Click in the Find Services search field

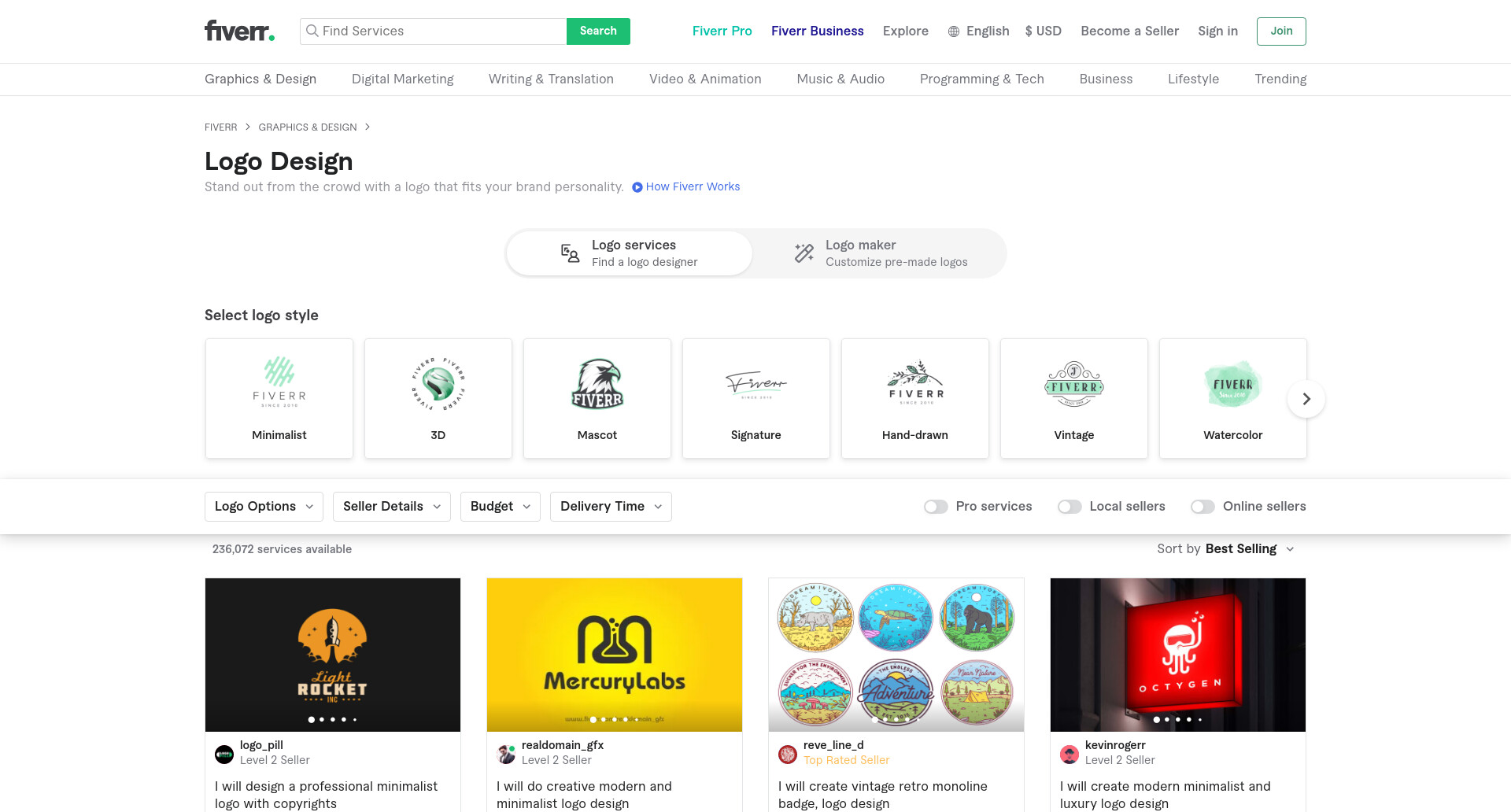[x=433, y=31]
